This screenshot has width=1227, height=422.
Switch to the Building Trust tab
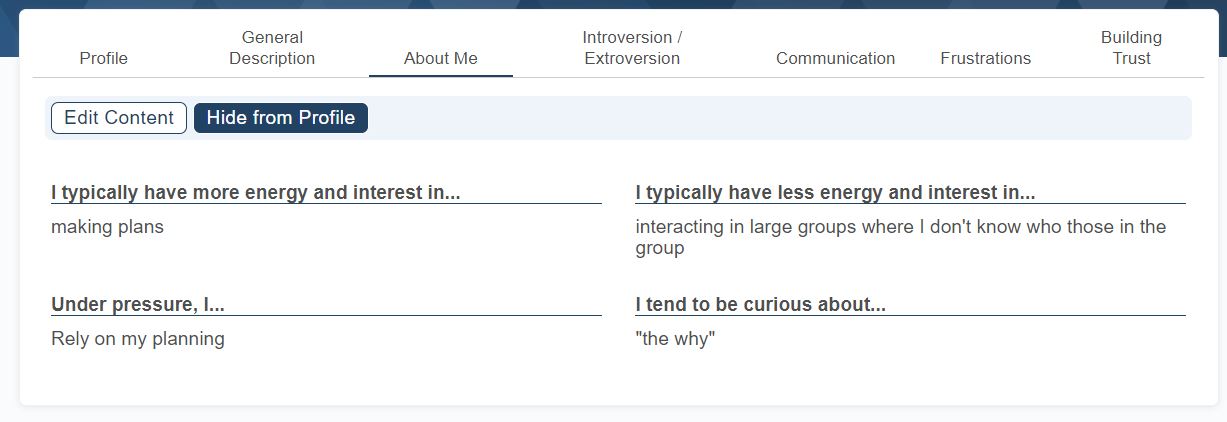(x=1131, y=48)
